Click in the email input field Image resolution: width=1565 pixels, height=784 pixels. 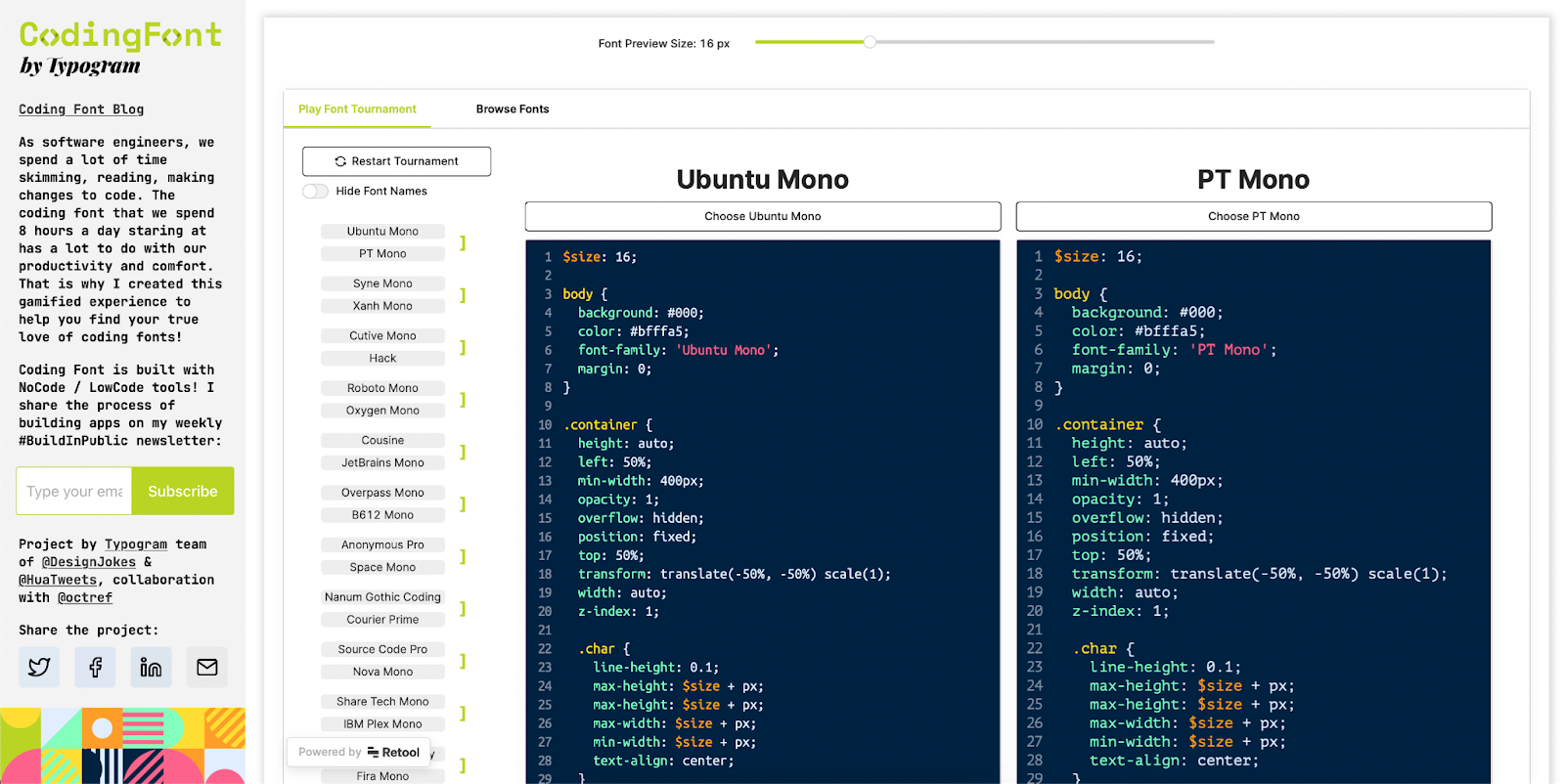(74, 491)
